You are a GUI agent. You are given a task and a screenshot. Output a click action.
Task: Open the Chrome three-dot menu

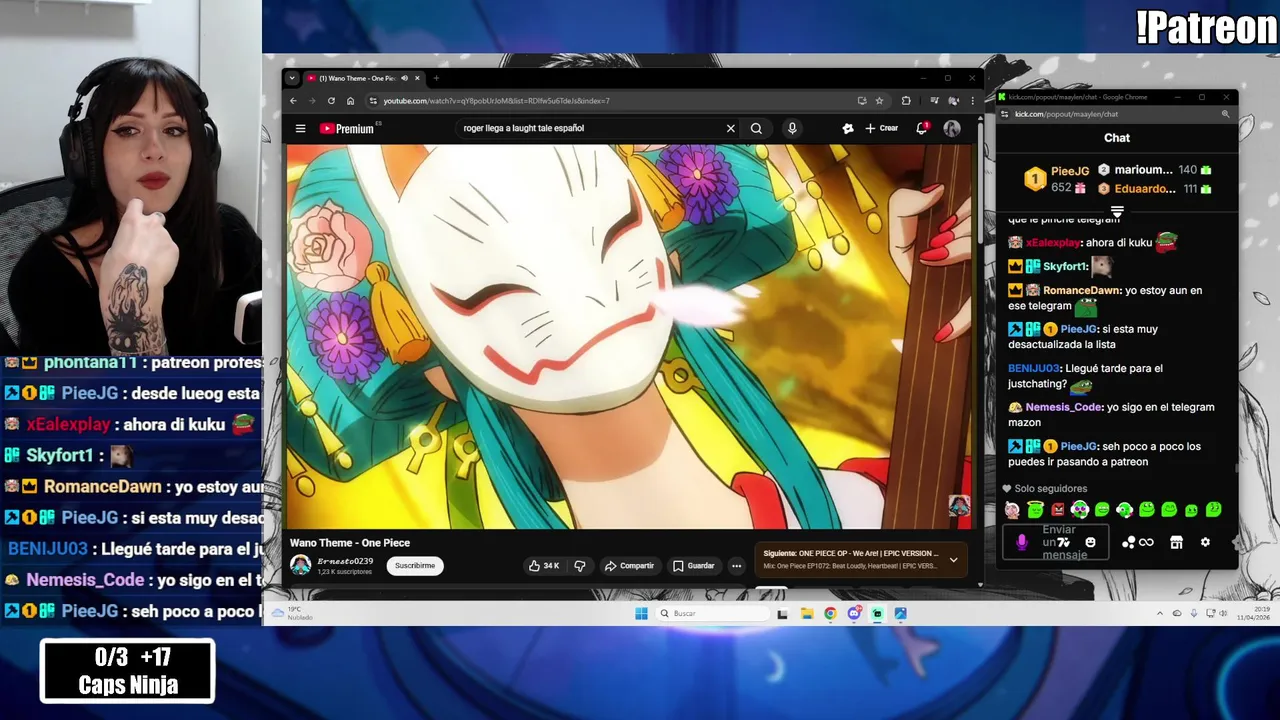tap(972, 101)
